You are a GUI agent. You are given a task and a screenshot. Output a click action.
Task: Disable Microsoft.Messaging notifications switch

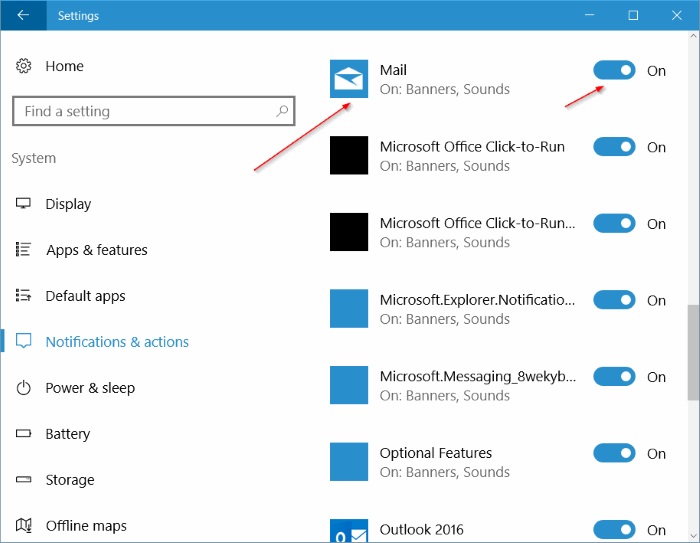pos(614,376)
